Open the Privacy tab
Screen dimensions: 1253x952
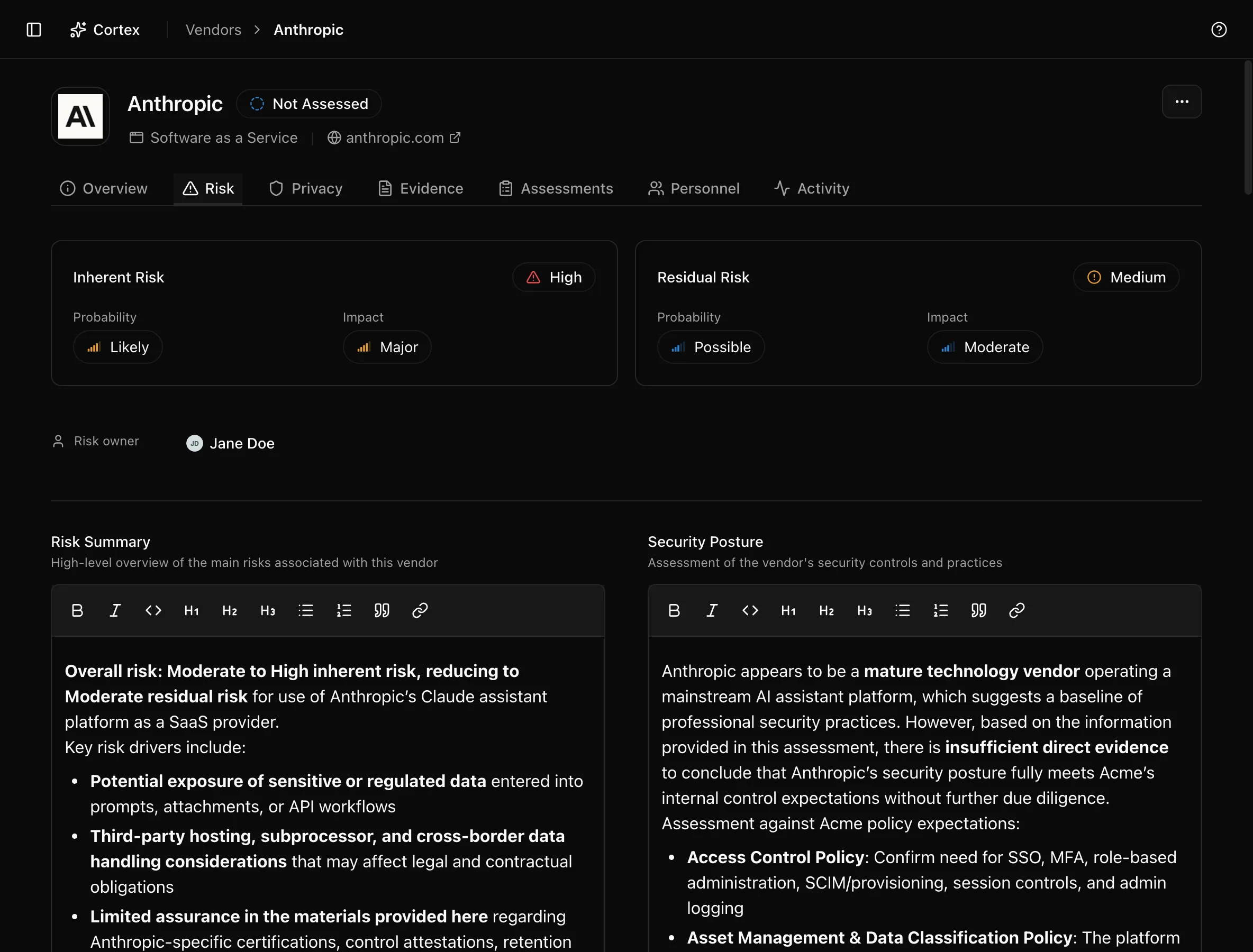coord(306,188)
